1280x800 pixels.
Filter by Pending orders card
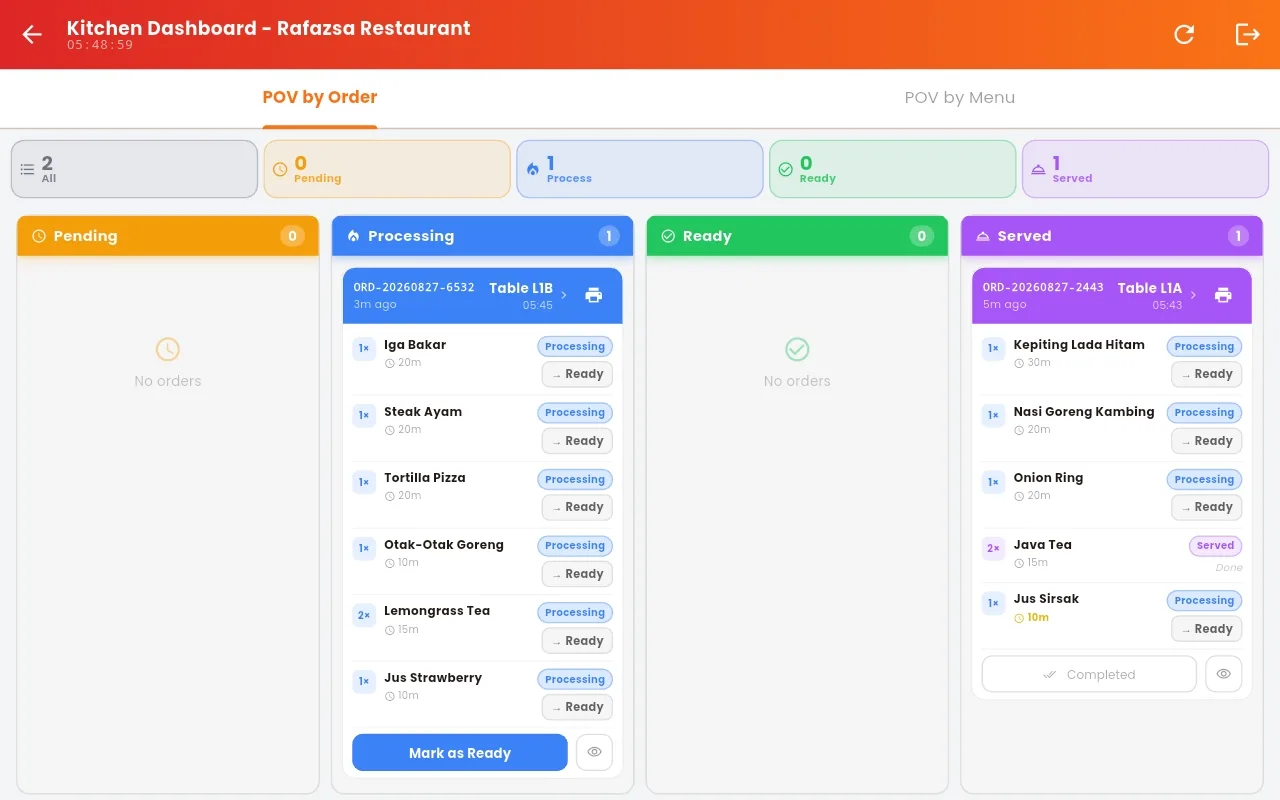[x=387, y=169]
